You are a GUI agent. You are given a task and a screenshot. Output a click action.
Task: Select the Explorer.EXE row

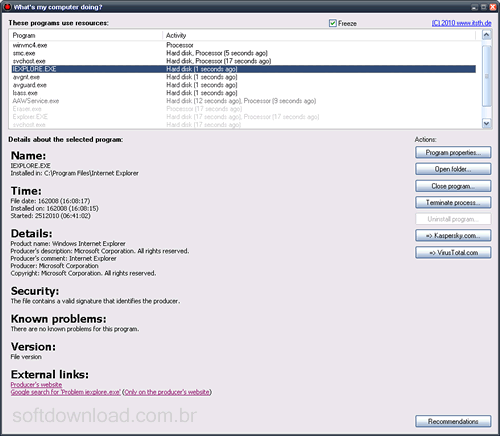point(244,117)
